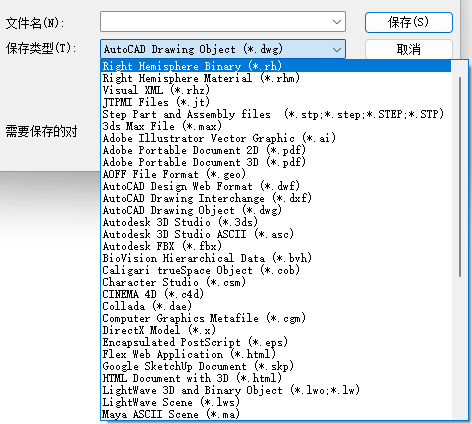The width and height of the screenshot is (472, 424).
Task: Choose Computer Graphics Metafile (*.cgm)
Action: point(277,318)
